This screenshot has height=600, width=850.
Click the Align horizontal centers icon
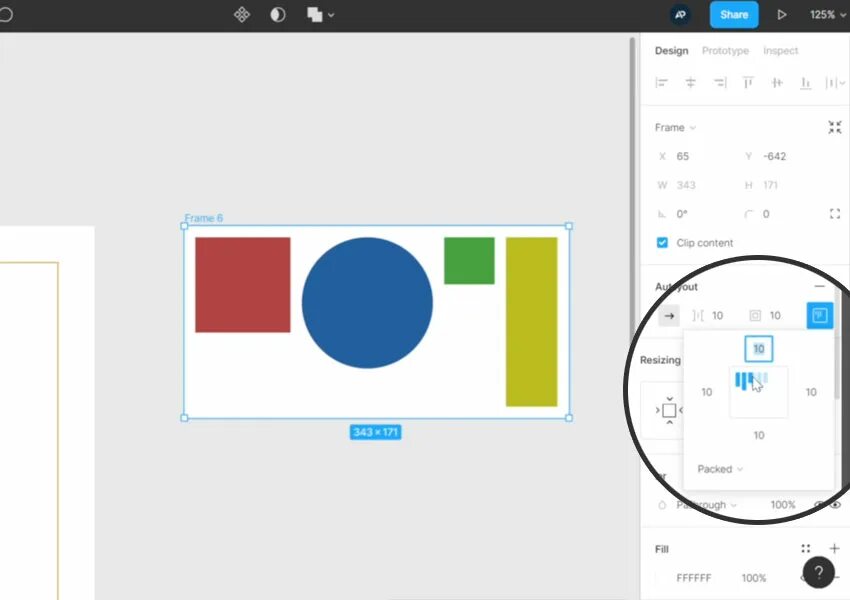point(691,82)
